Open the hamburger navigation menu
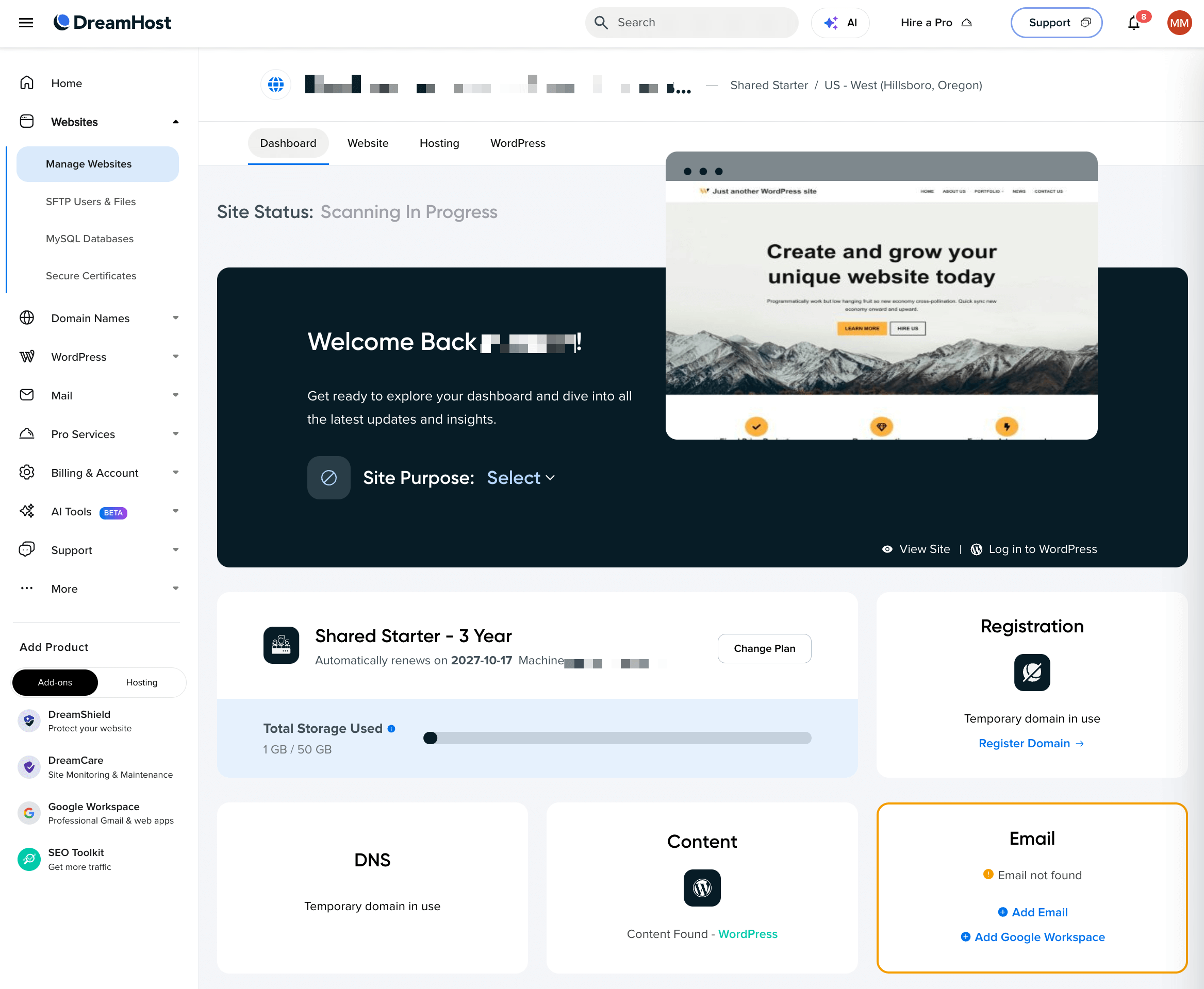 point(26,23)
